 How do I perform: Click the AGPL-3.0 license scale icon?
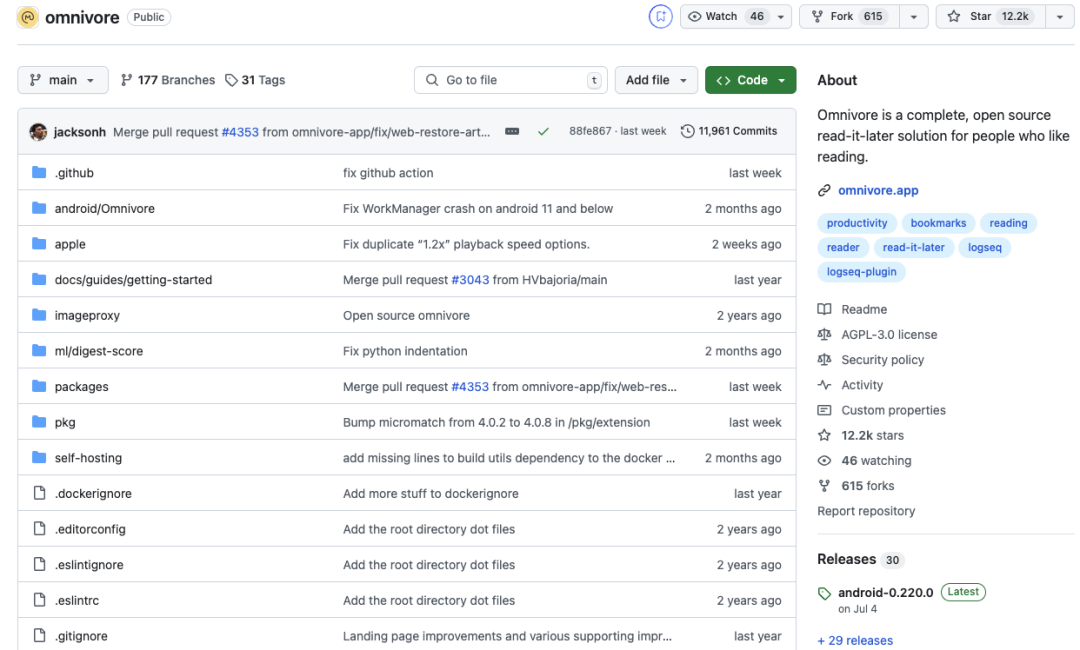[824, 335]
